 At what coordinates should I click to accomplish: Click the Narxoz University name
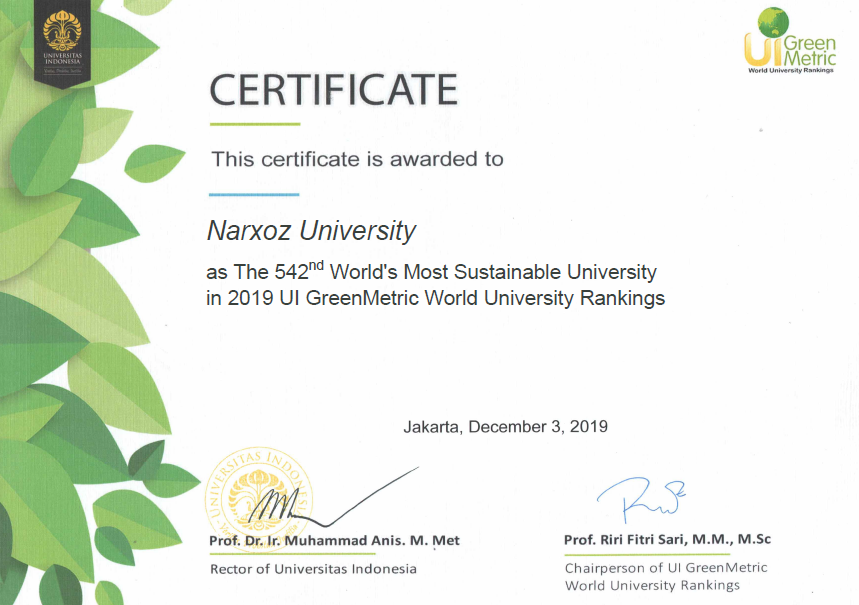[x=311, y=231]
